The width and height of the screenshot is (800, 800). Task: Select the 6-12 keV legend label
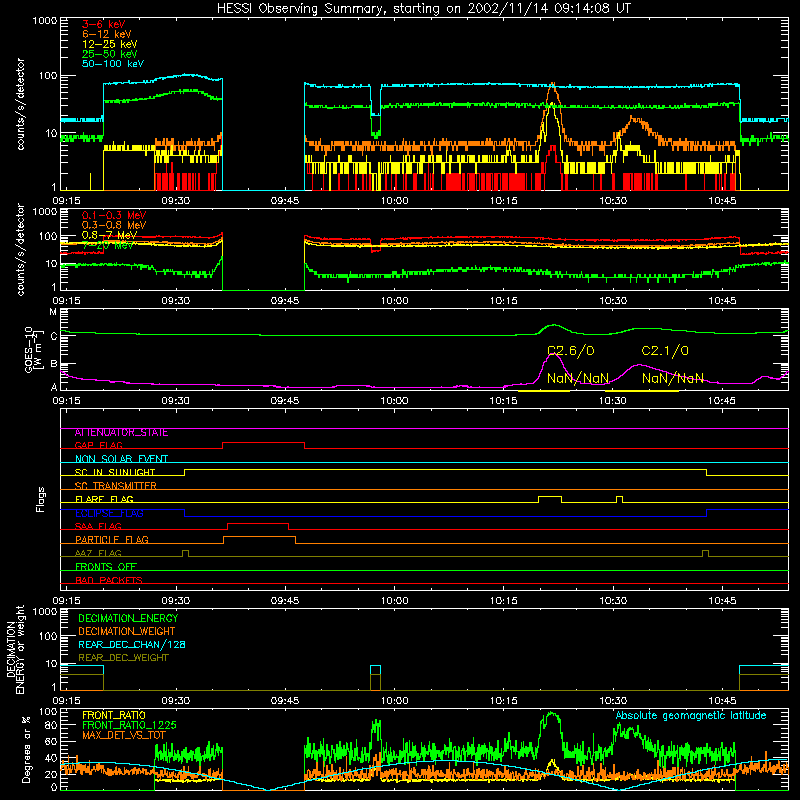point(107,34)
